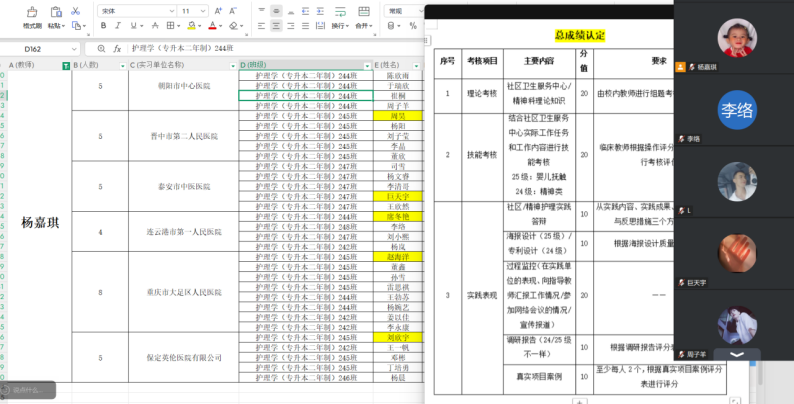Image resolution: width=794 pixels, height=404 pixels.
Task: Click the increase font size icon
Action: [x=218, y=11]
